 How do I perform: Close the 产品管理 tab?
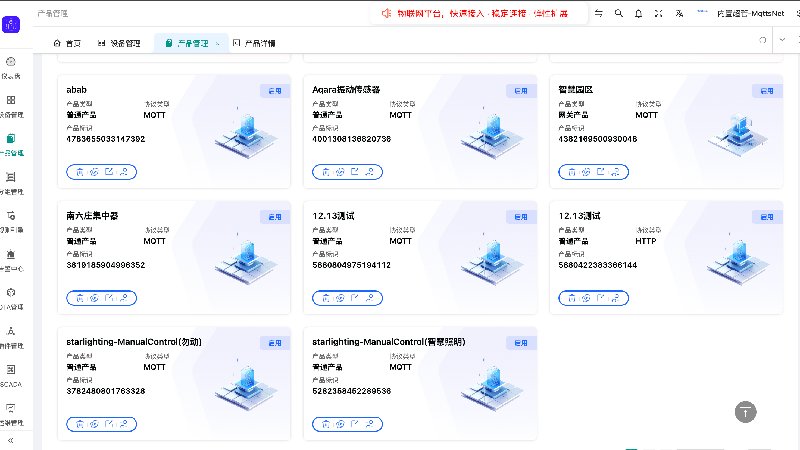coord(218,43)
